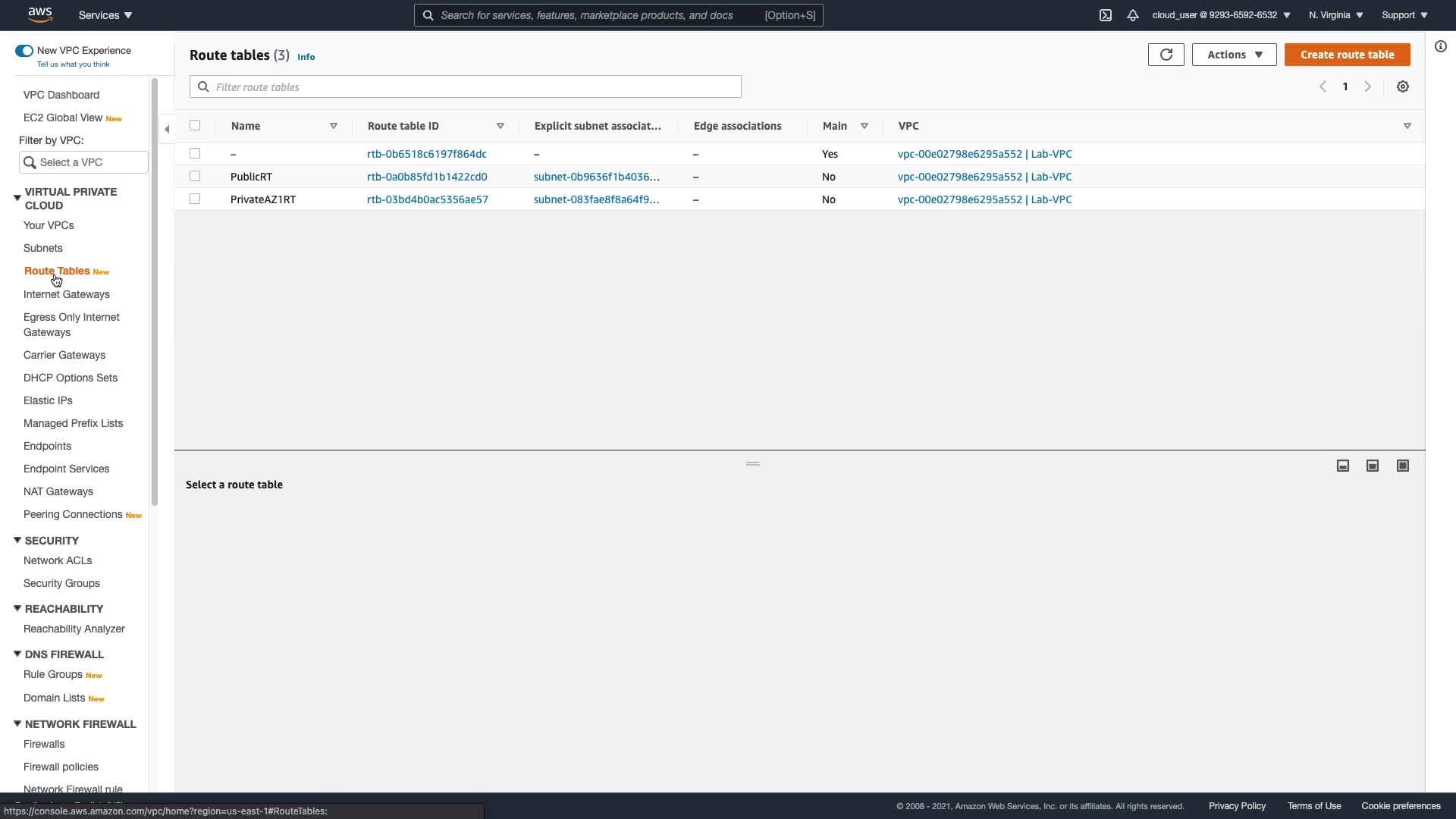The image size is (1456, 819).
Task: Click Create route table button
Action: point(1347,55)
